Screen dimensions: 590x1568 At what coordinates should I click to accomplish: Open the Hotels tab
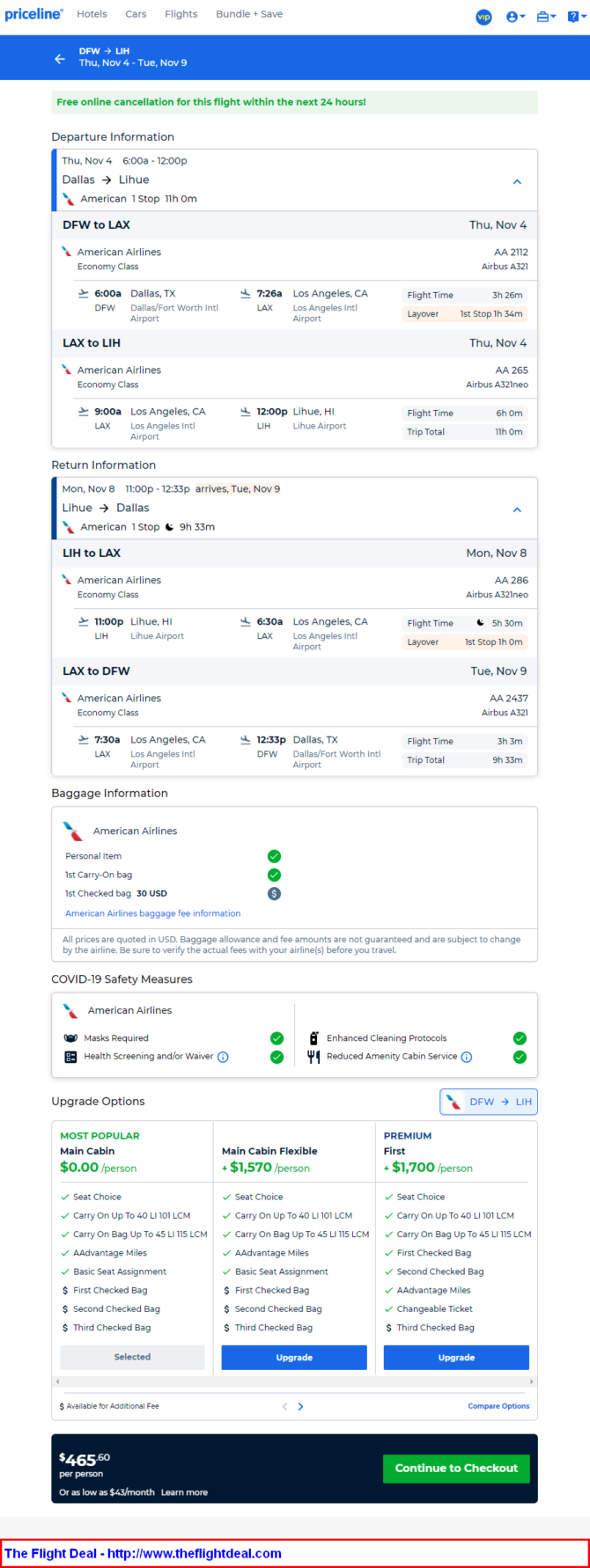92,14
